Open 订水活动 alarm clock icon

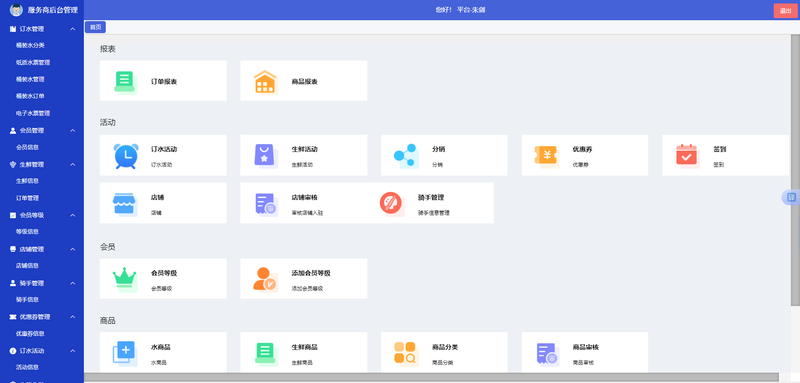126,156
